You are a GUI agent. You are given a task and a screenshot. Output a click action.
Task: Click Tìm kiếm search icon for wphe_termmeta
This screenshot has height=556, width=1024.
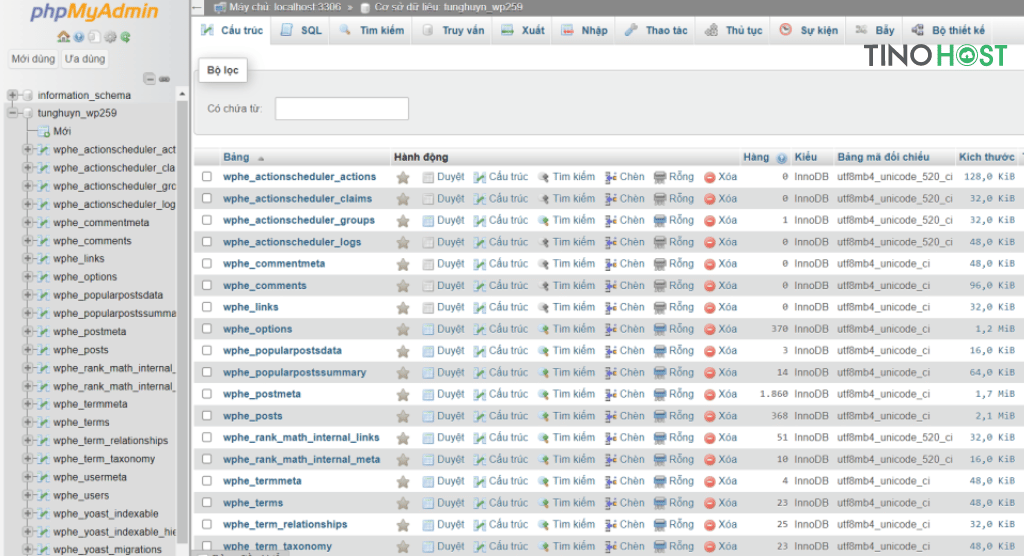coord(543,482)
